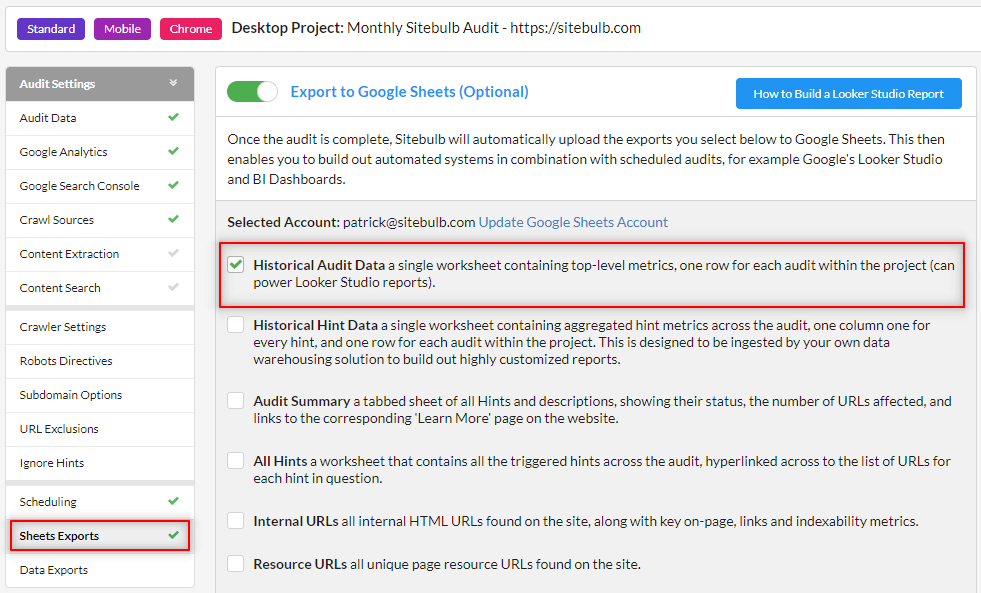Open How to Build a Looker Studio Report
Image resolution: width=981 pixels, height=593 pixels.
tap(848, 94)
